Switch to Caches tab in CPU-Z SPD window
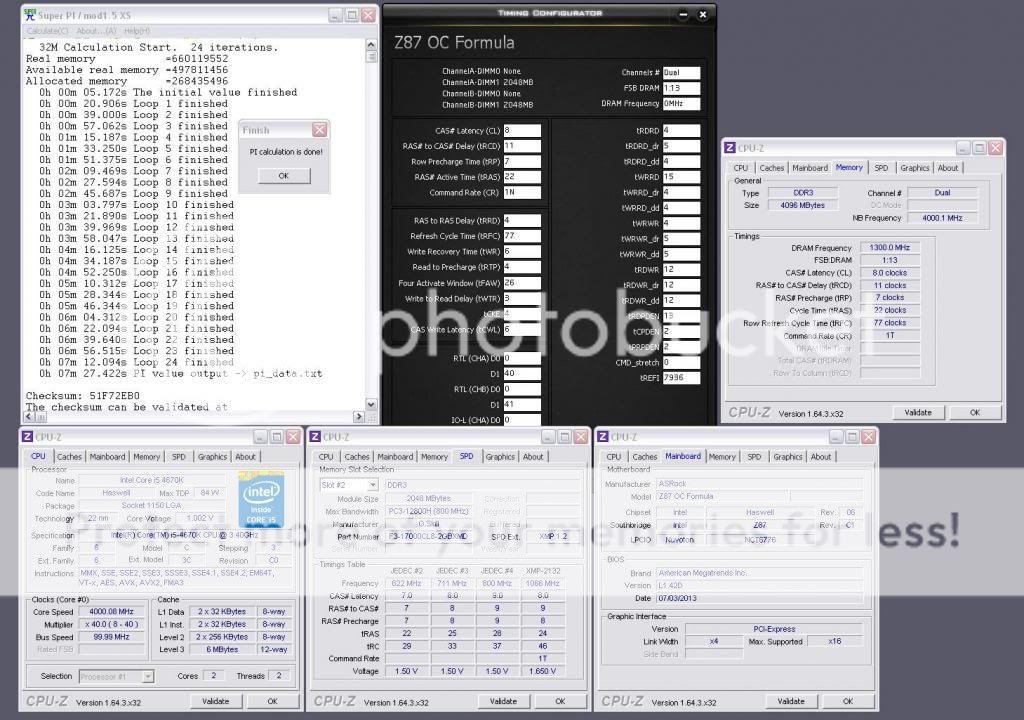The width and height of the screenshot is (1024, 720). point(357,457)
